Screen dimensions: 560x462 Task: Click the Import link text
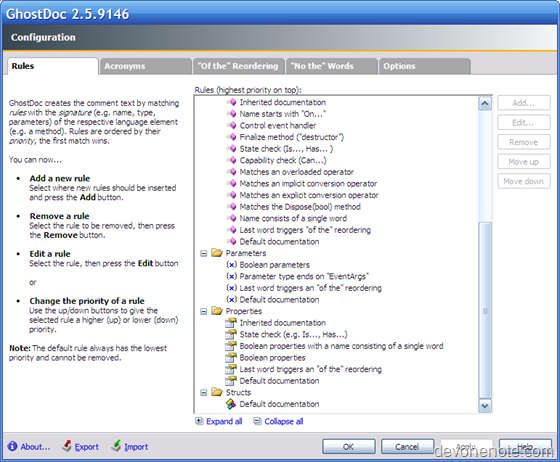pyautogui.click(x=136, y=447)
